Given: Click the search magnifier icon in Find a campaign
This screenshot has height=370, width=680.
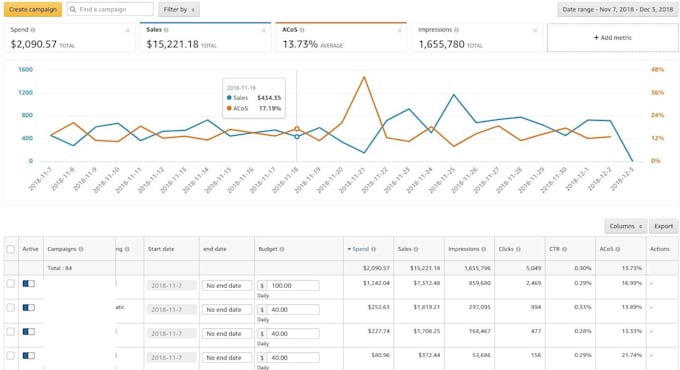Looking at the screenshot, I should (x=73, y=9).
